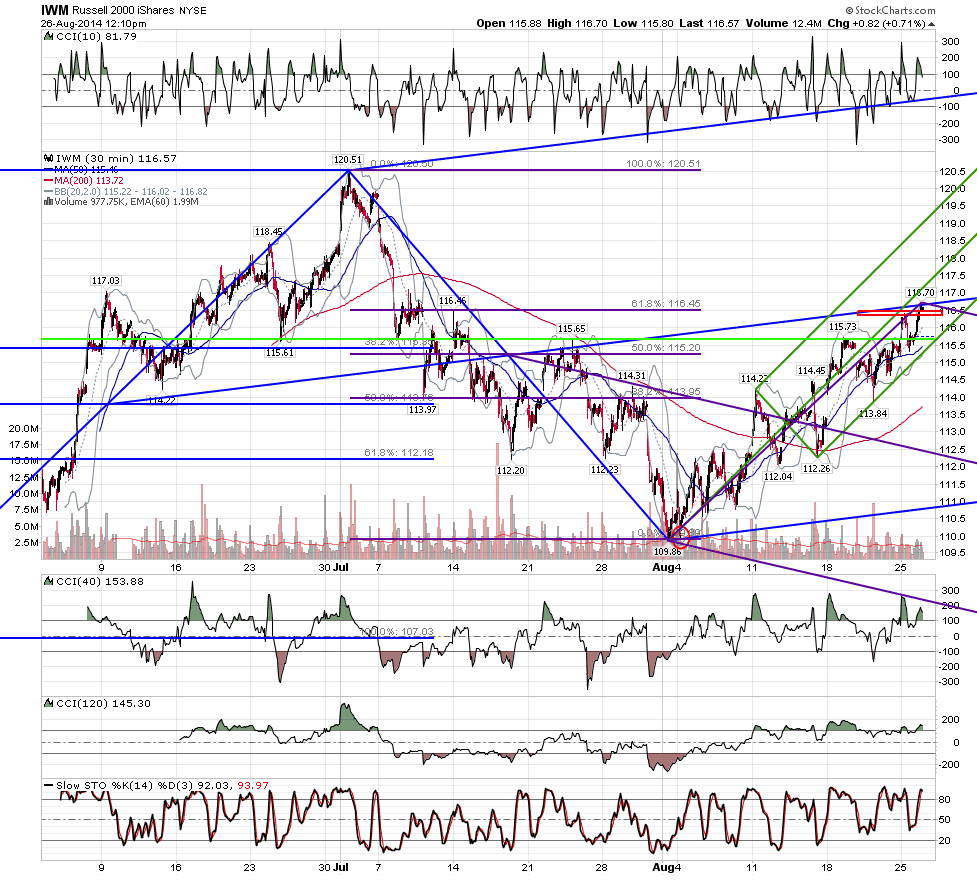Click the CCI(120) 145.30 label
This screenshot has width=977, height=881.
pos(103,703)
